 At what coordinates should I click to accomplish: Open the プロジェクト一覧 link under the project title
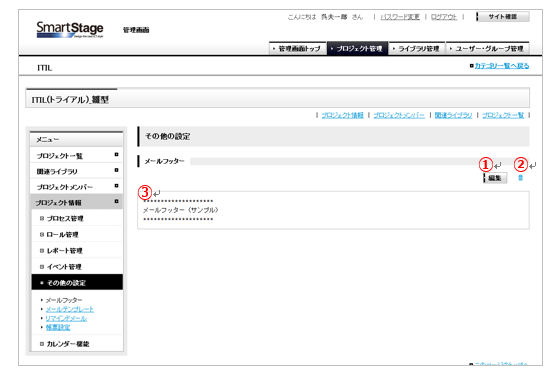[x=503, y=115]
